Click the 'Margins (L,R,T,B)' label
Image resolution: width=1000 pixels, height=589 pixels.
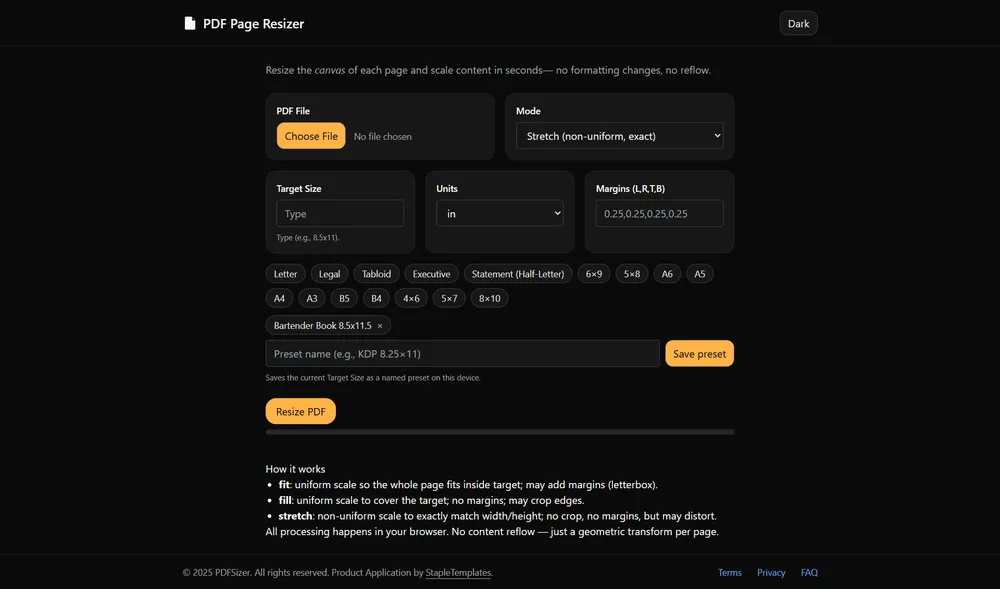[630, 189]
